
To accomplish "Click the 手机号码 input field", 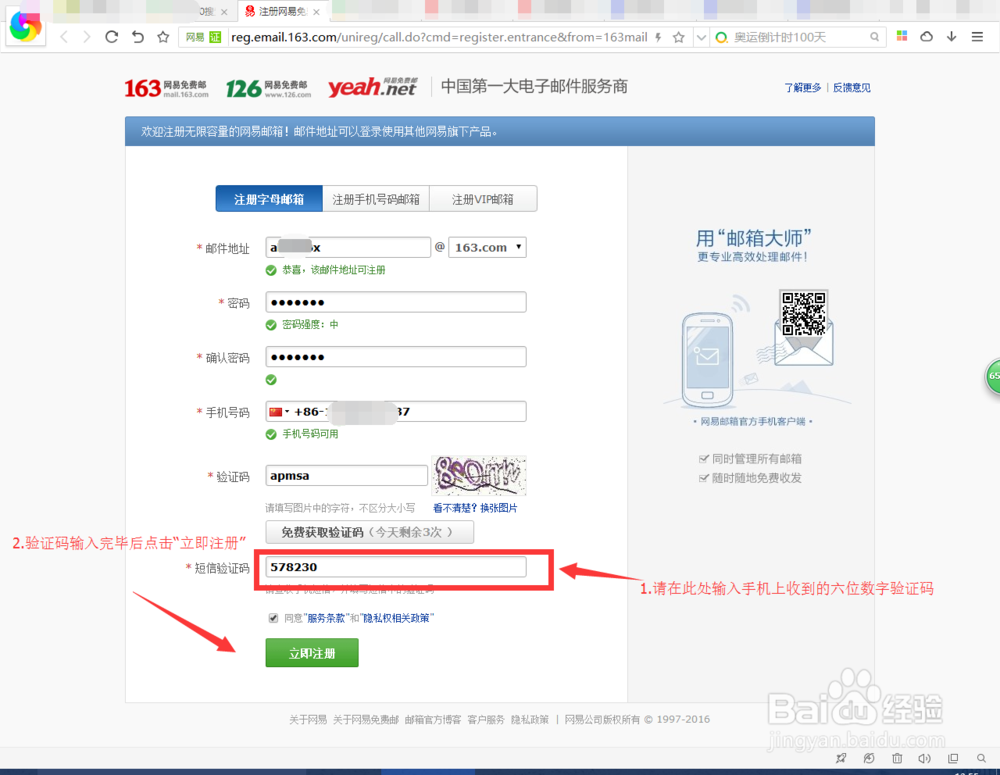I will [396, 412].
